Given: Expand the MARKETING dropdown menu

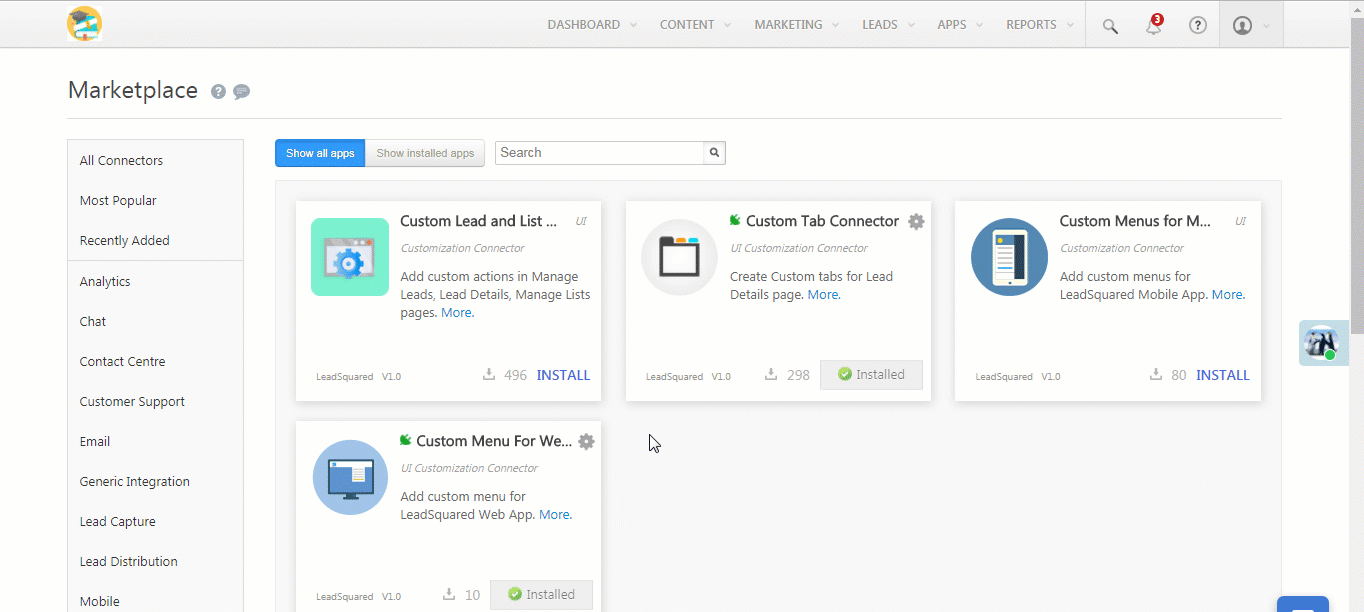Looking at the screenshot, I should (789, 24).
